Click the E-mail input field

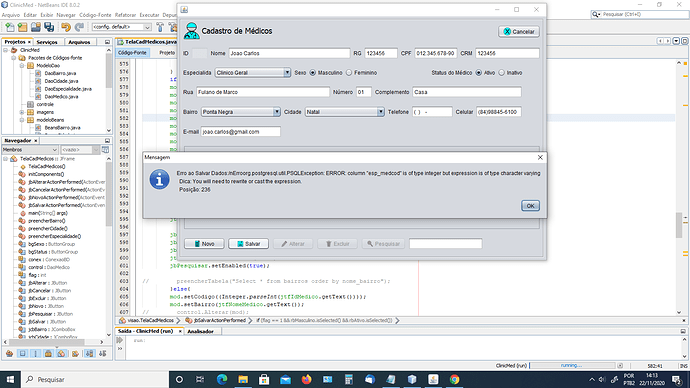240,132
